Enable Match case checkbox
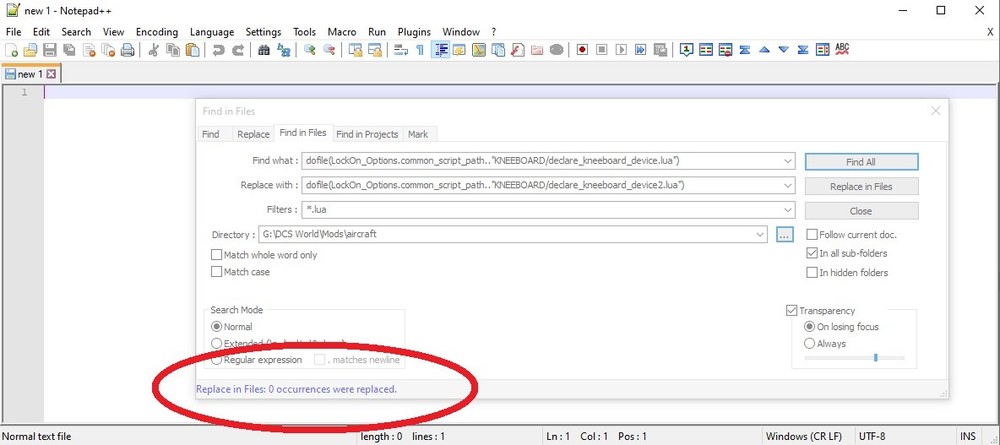1000x445 pixels. point(216,272)
